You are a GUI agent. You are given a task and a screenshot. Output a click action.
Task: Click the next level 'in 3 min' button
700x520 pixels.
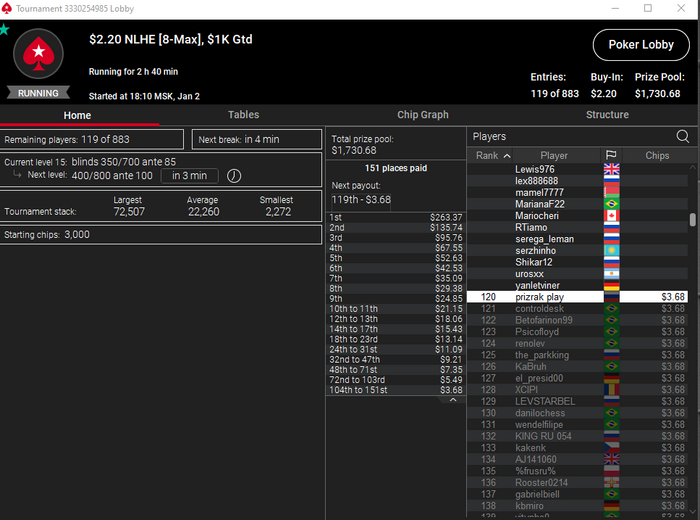pyautogui.click(x=189, y=176)
